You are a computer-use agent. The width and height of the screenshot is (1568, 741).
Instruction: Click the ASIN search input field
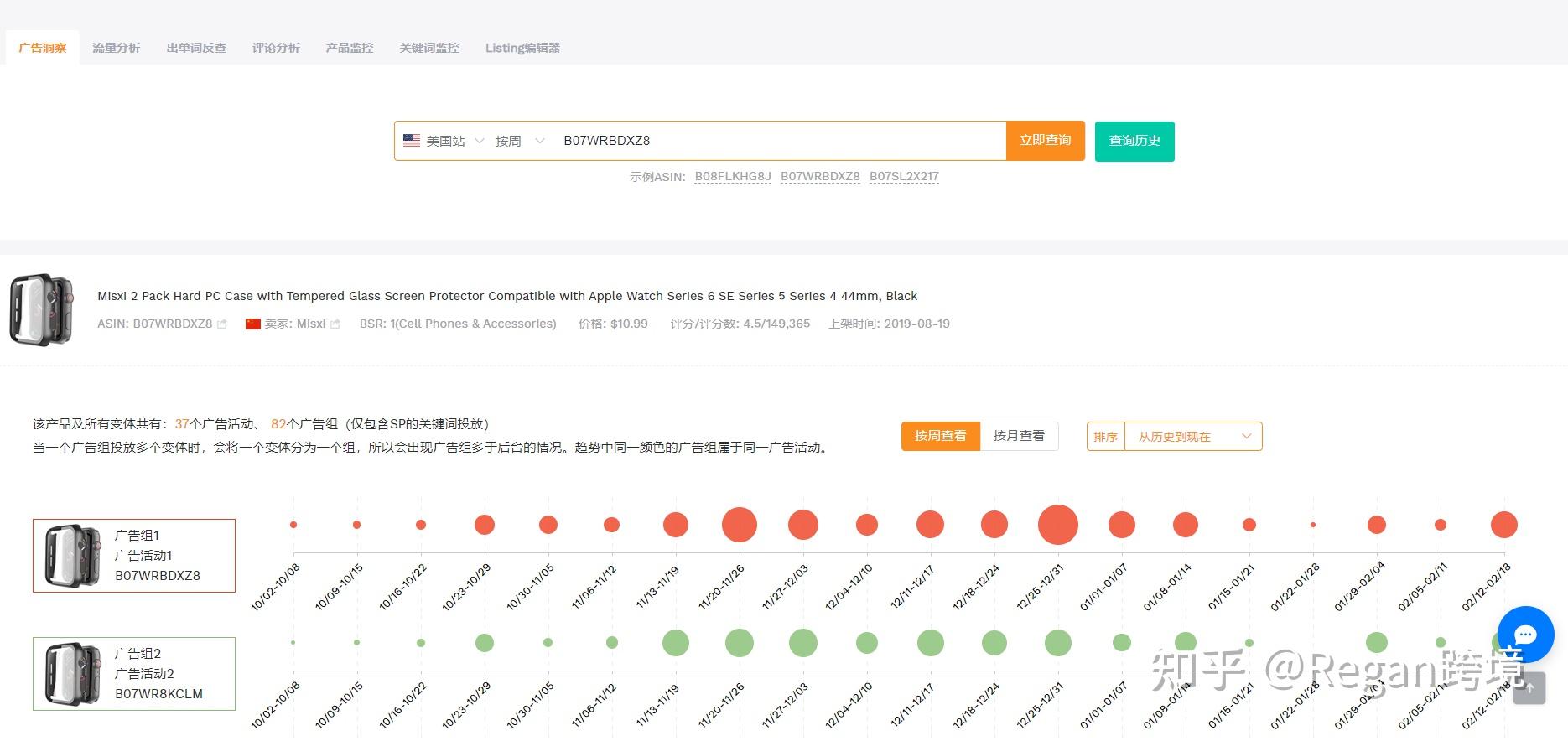(x=780, y=141)
